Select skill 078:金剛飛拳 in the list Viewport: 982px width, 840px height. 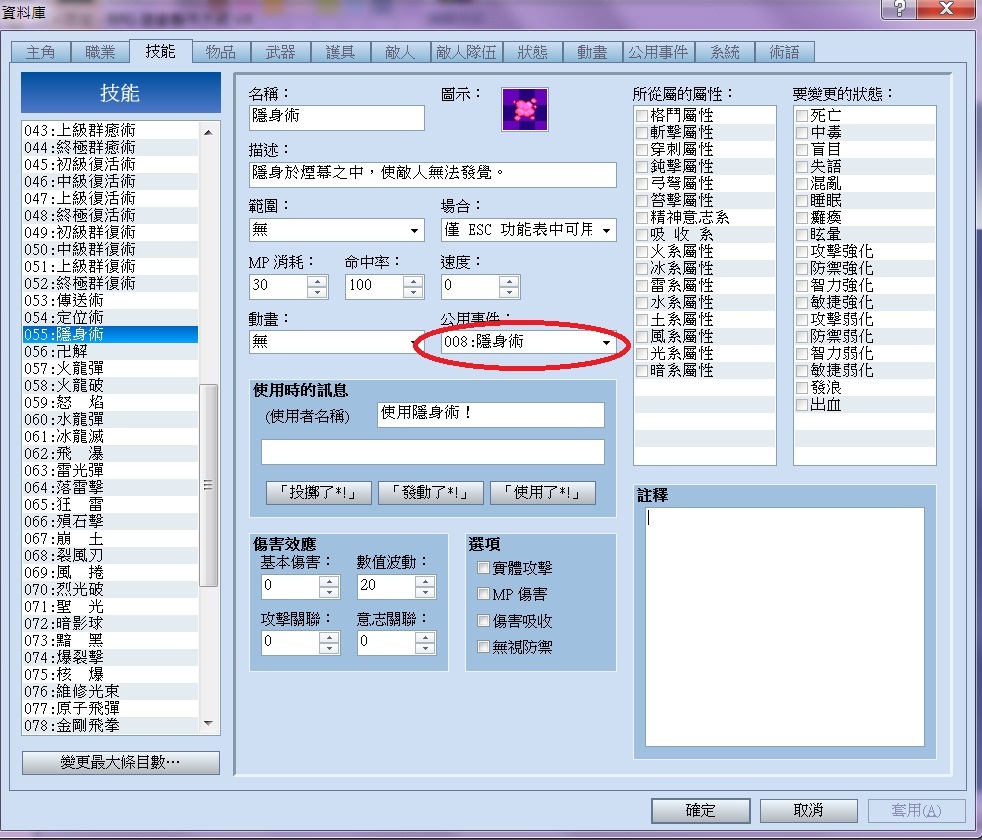click(x=110, y=725)
